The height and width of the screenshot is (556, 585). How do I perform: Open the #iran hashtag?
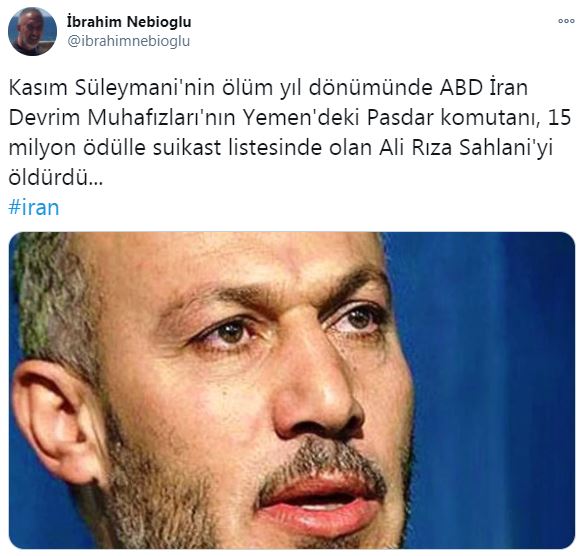pos(34,207)
